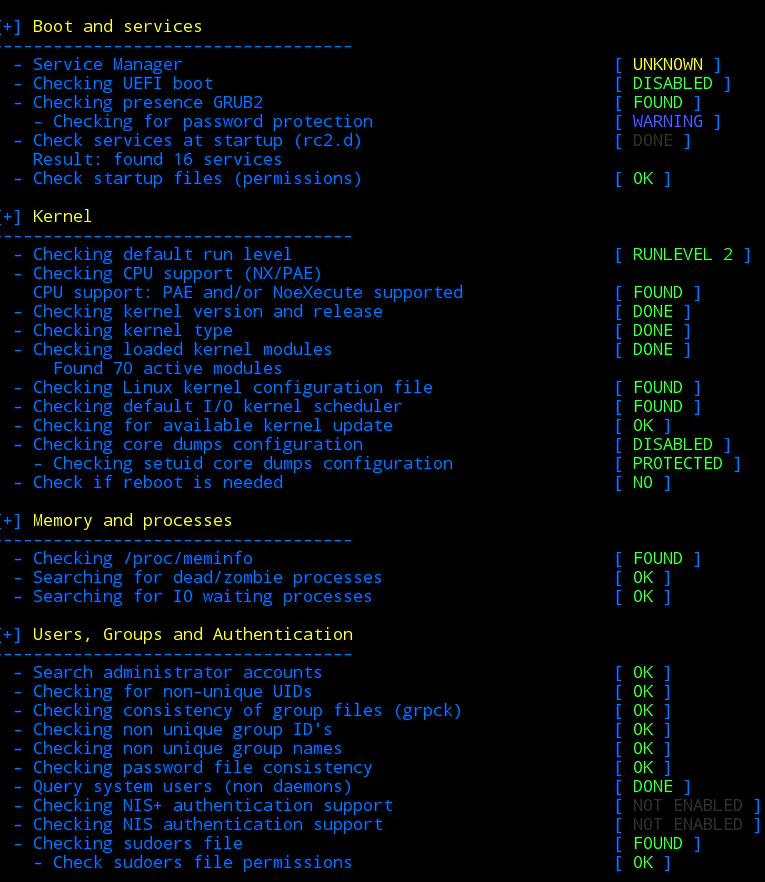Viewport: 765px width, 882px height.
Task: Click the [+] marker beside Memory and processes
Action: [10, 521]
